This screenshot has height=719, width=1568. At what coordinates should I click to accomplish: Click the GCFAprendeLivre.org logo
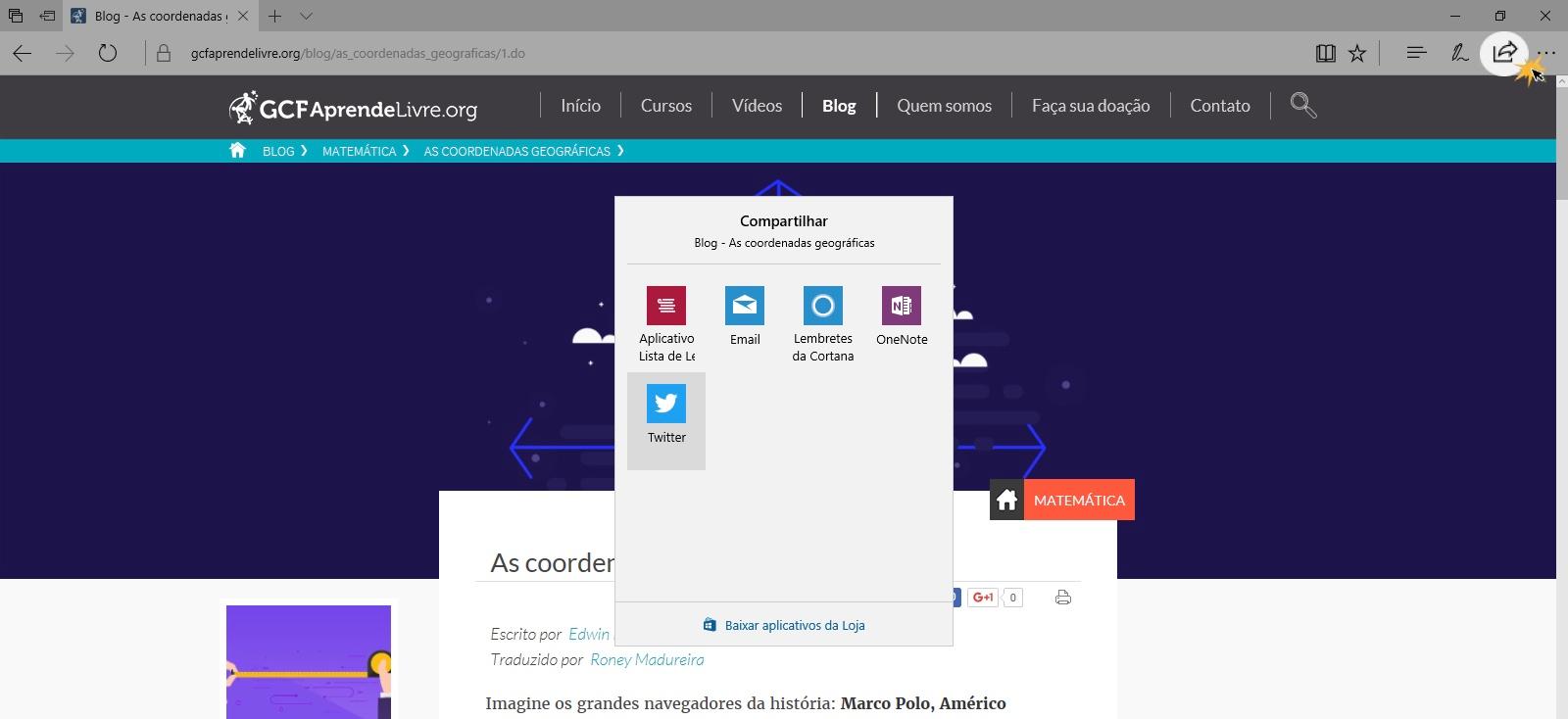pyautogui.click(x=353, y=107)
